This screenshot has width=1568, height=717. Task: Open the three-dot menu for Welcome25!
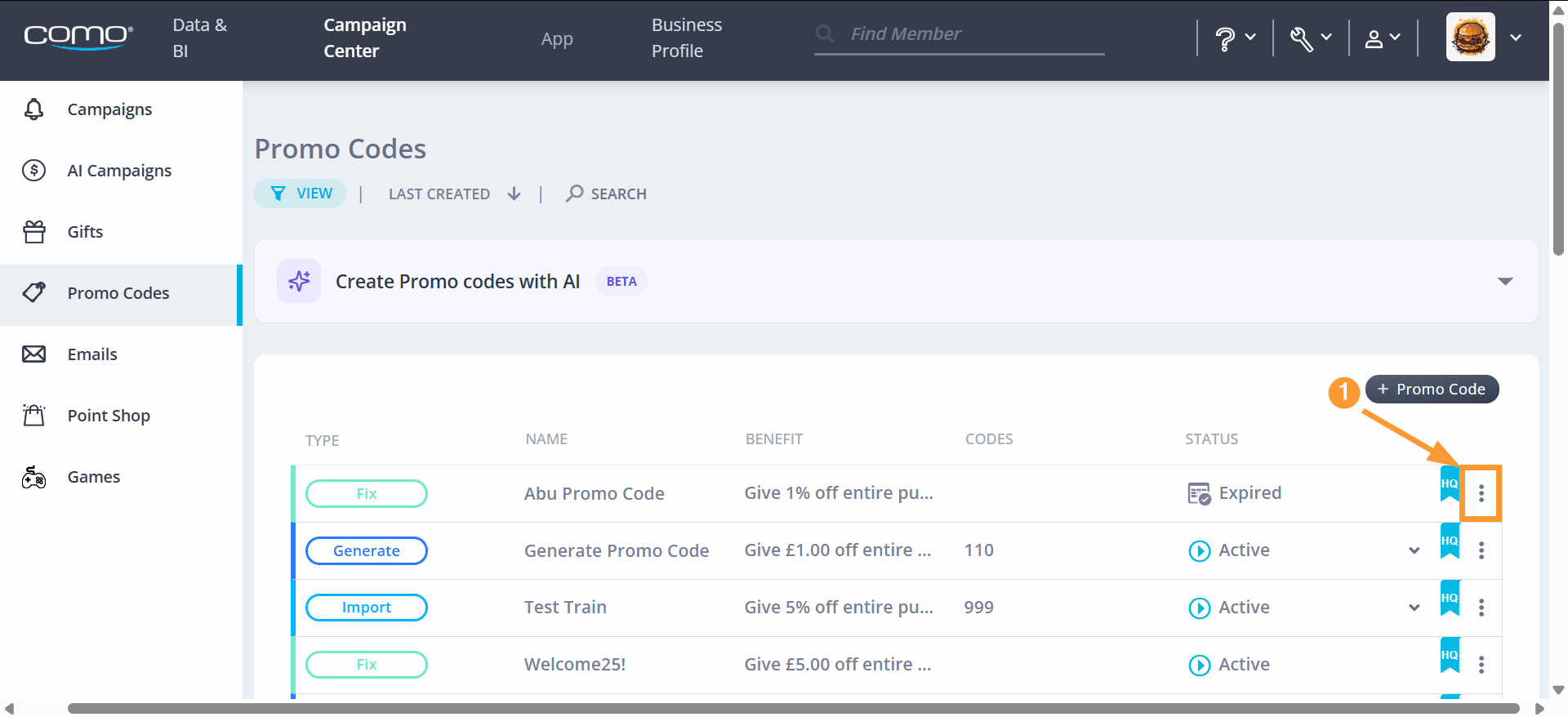pos(1481,665)
